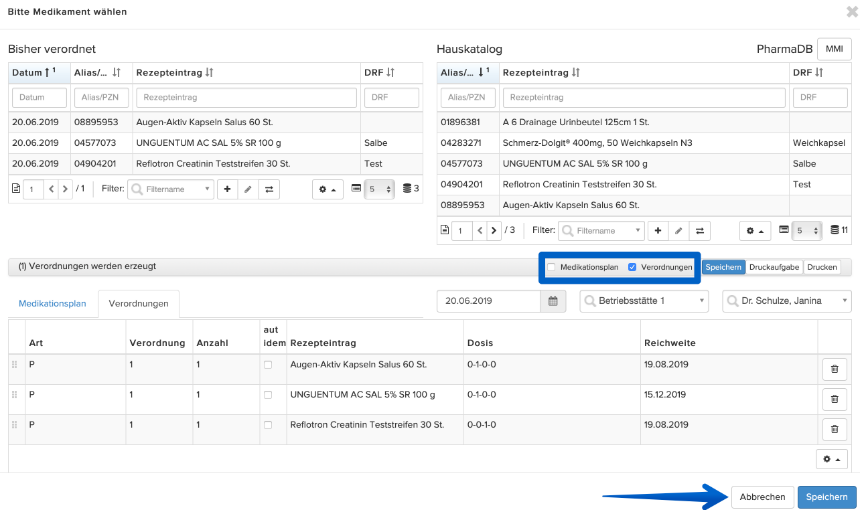The image size is (860, 510).
Task: Click the swap arrows icon in Hauskatalog
Action: (700, 231)
